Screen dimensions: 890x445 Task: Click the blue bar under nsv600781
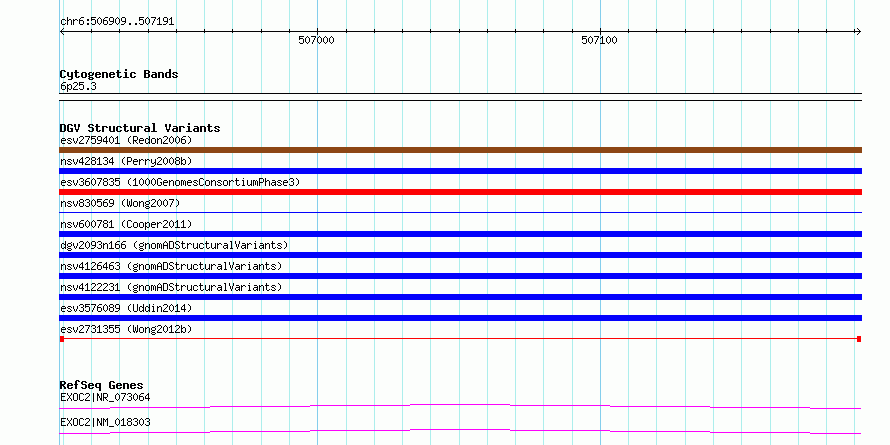460,234
